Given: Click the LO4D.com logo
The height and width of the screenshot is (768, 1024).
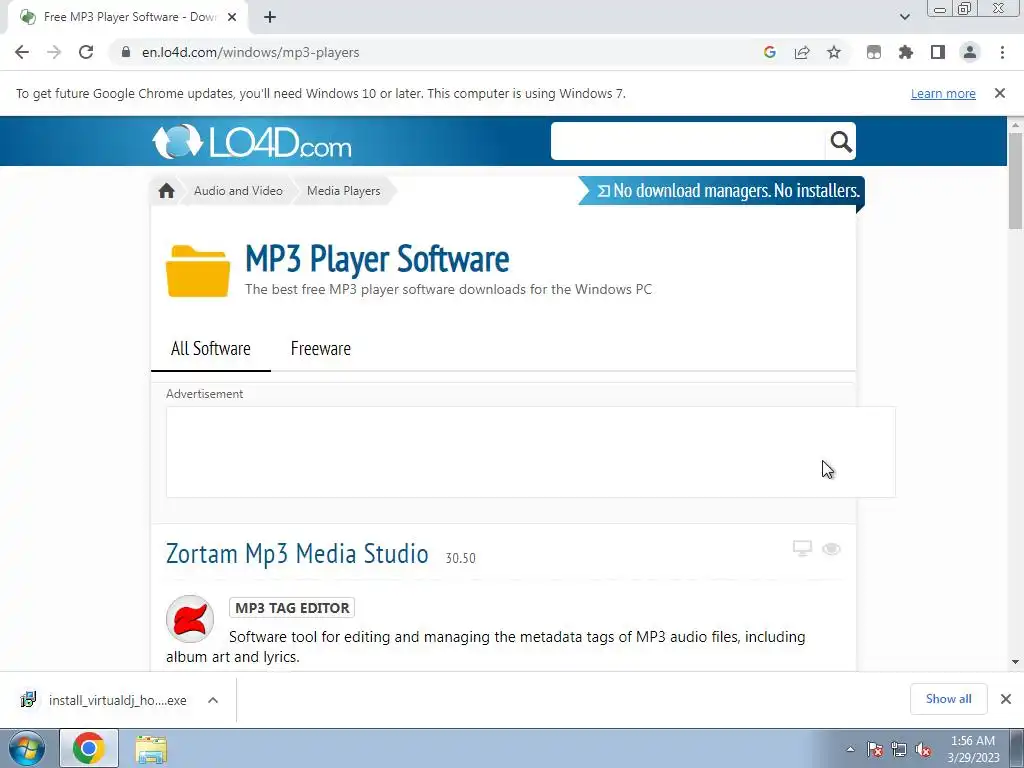Looking at the screenshot, I should [251, 142].
